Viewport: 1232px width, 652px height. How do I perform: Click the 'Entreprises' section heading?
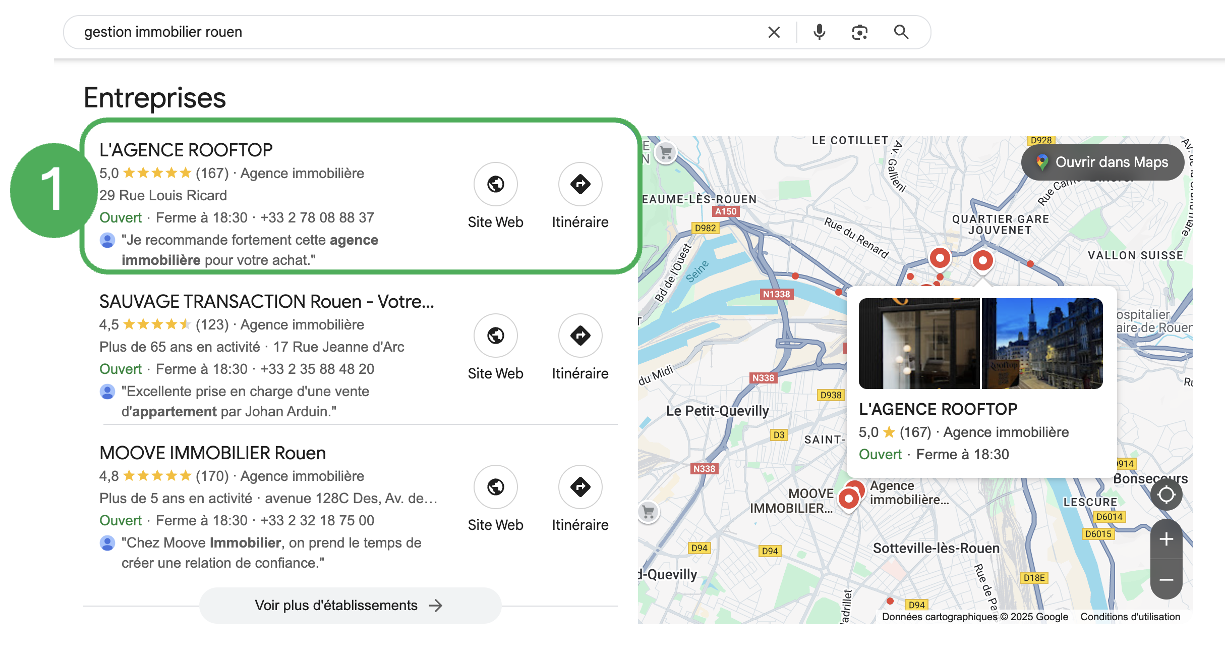155,98
